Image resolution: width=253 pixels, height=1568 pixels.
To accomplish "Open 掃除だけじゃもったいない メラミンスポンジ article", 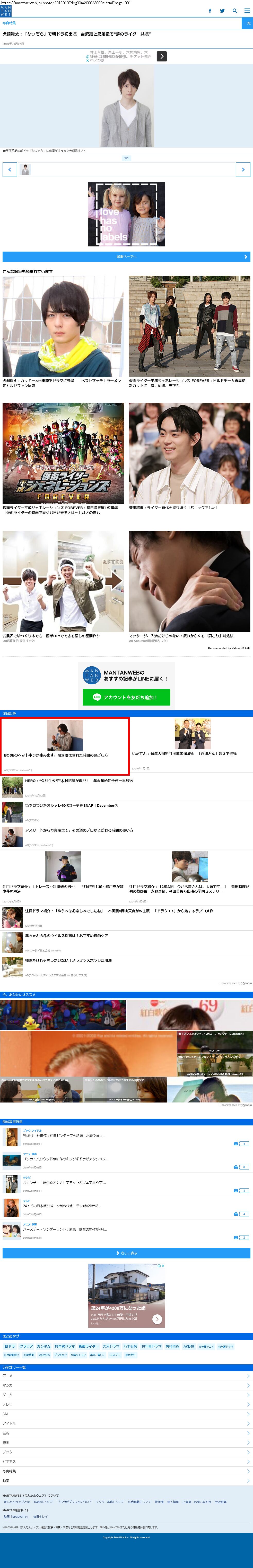I will (x=127, y=967).
